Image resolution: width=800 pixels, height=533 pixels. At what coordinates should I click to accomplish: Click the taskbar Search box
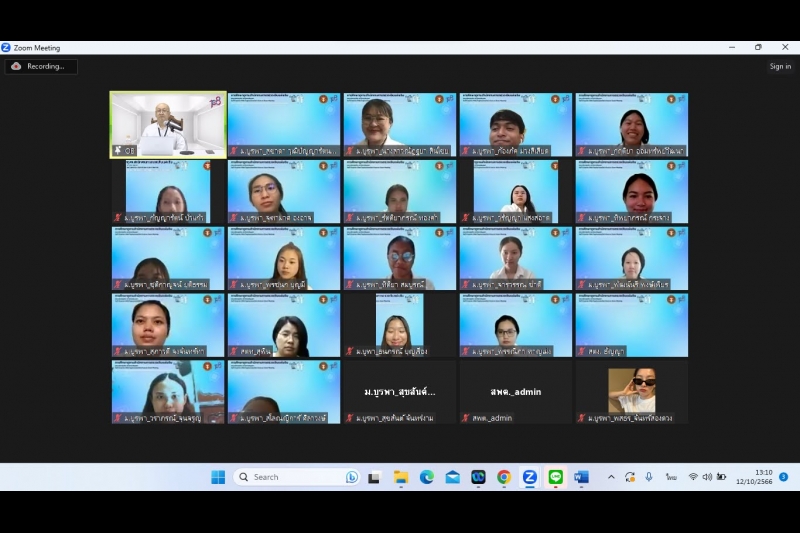point(290,477)
